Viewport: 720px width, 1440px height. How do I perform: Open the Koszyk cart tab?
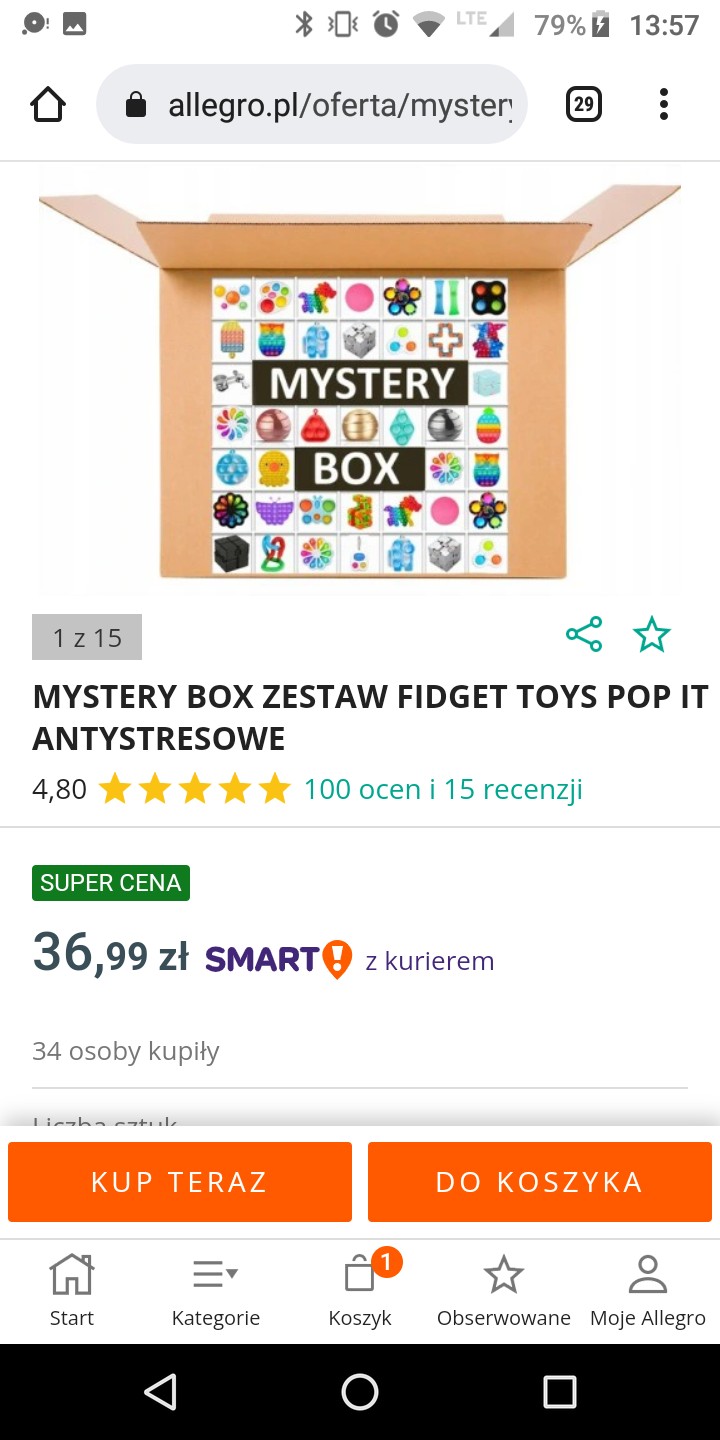coord(360,1290)
